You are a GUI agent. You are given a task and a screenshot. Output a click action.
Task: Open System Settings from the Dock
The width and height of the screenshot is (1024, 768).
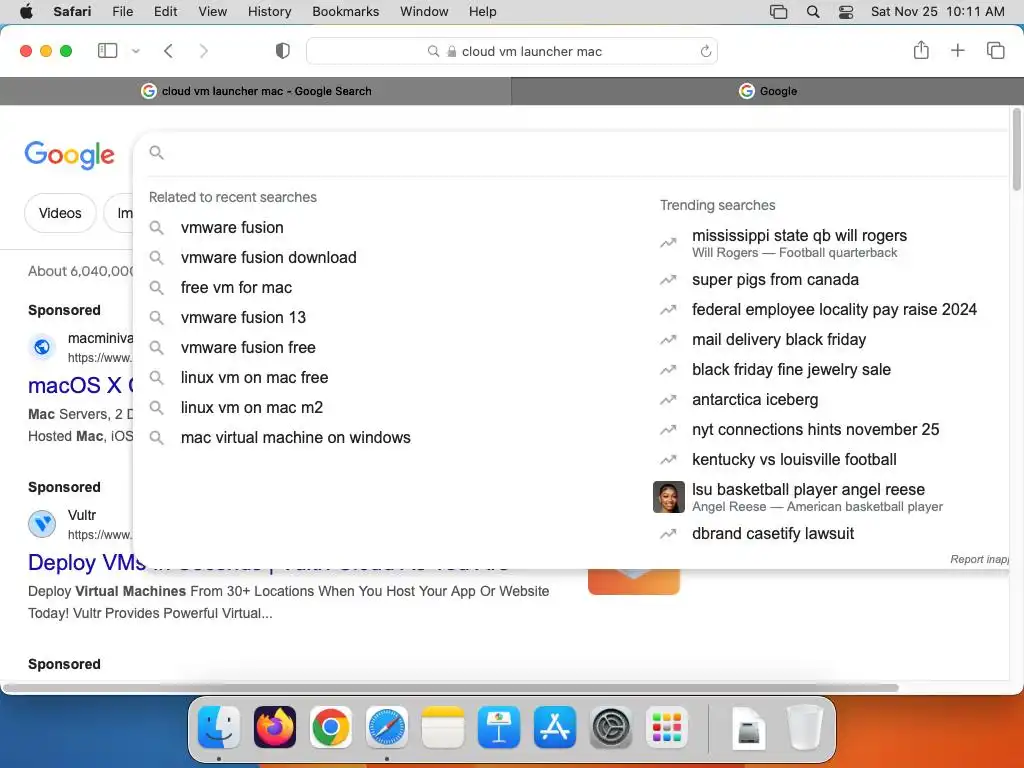tap(611, 727)
